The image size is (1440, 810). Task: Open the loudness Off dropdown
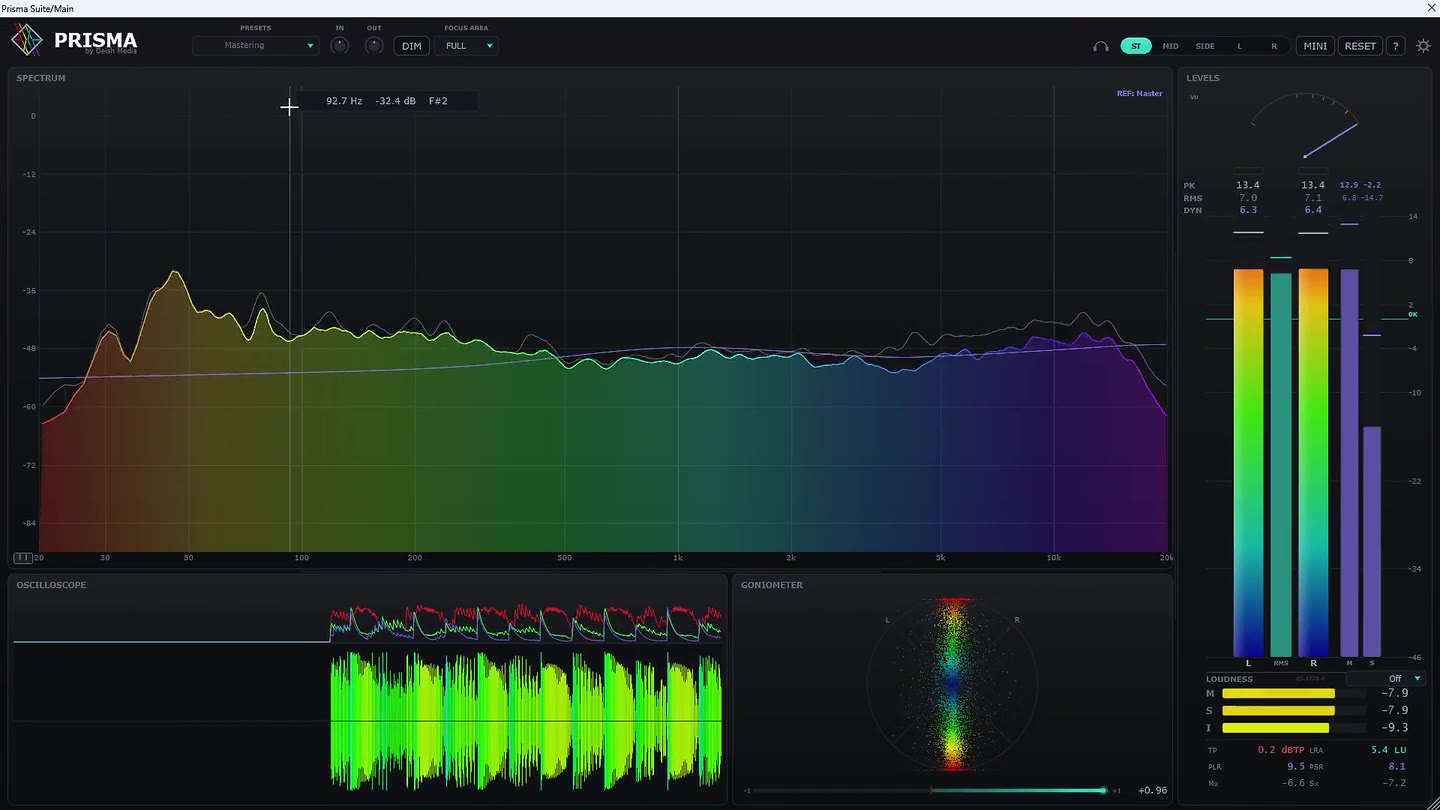point(1384,678)
